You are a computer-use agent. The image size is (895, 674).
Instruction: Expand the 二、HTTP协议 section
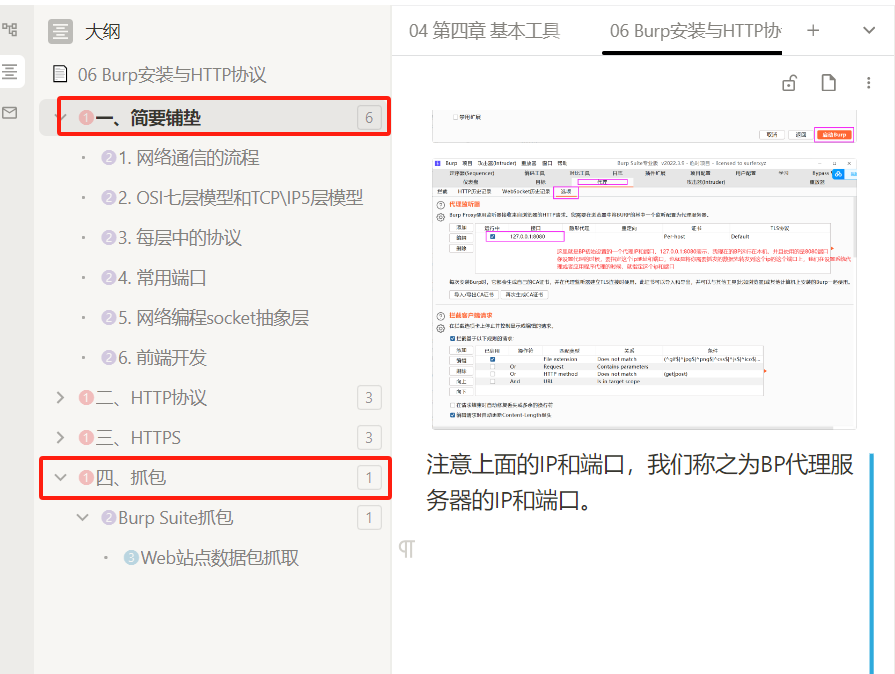pyautogui.click(x=61, y=398)
